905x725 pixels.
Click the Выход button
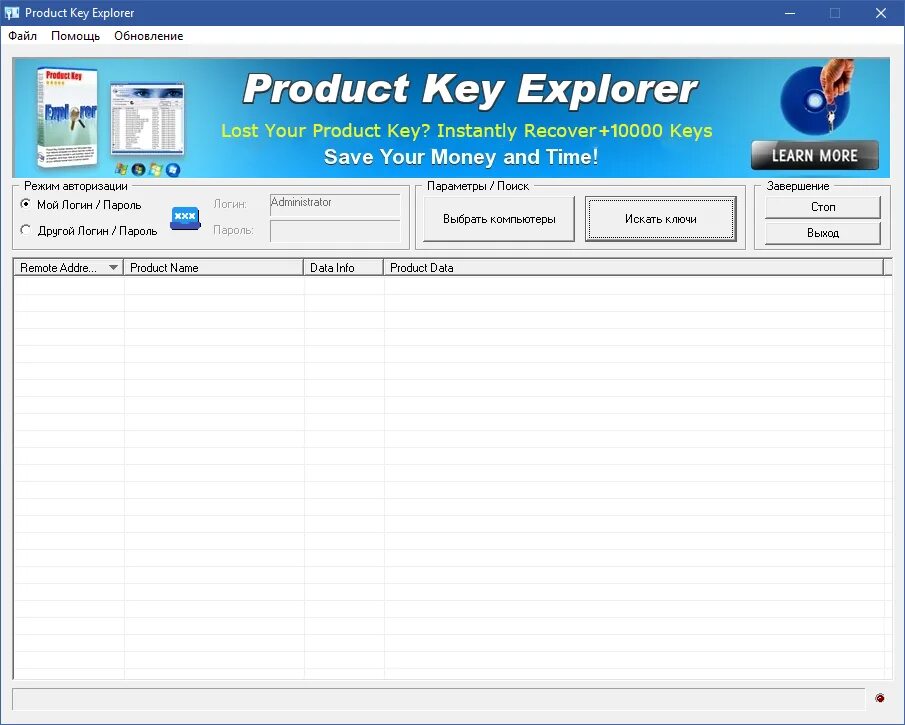(x=822, y=233)
